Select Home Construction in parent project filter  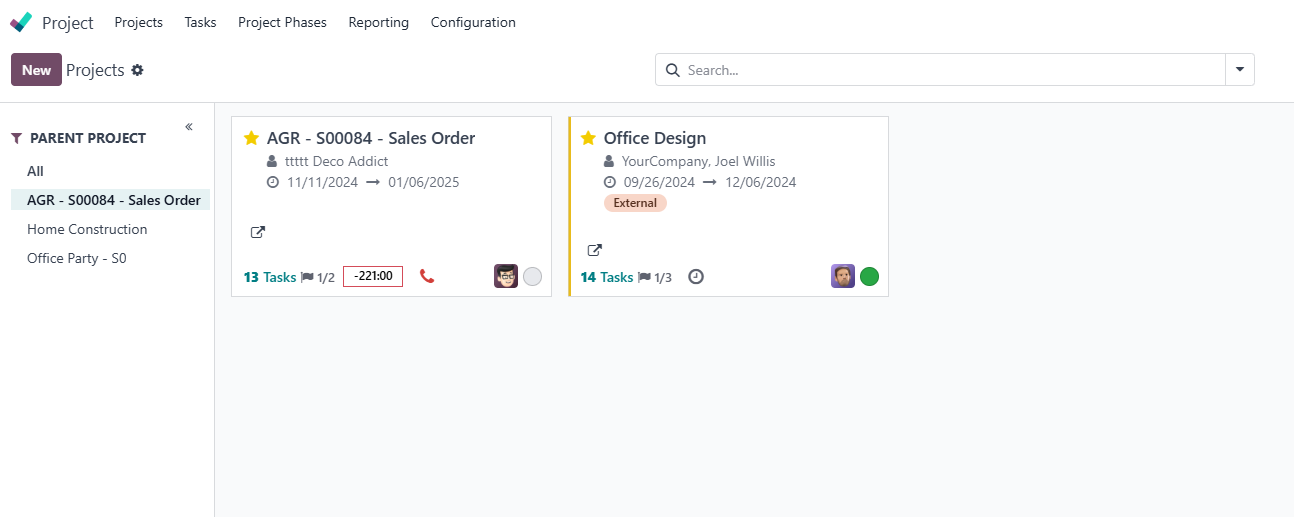coord(87,229)
